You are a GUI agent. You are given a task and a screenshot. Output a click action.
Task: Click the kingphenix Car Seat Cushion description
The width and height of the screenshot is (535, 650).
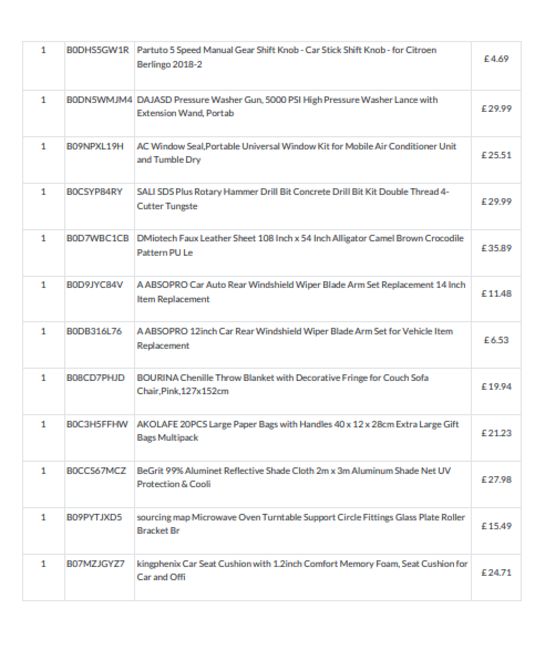302,570
